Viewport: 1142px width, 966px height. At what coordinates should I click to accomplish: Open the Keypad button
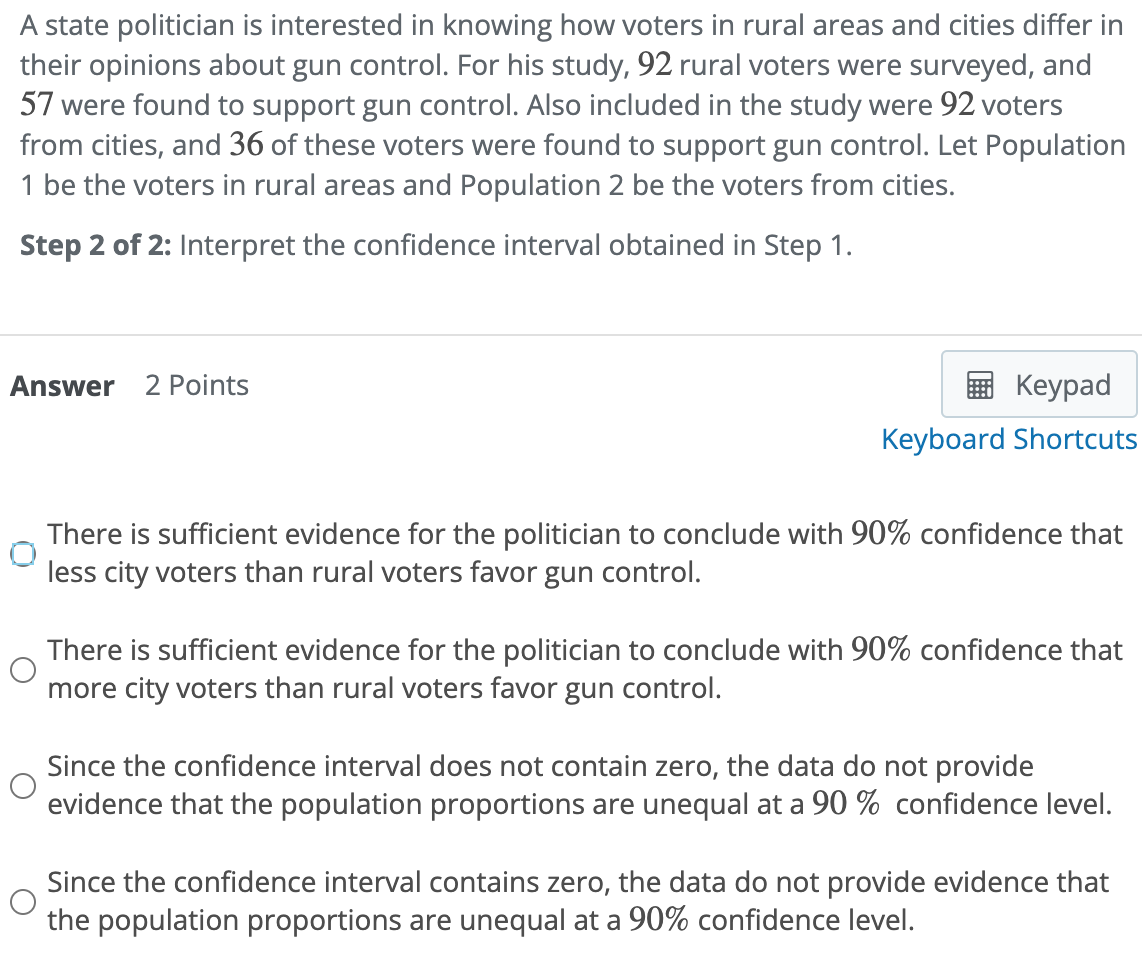click(1039, 384)
